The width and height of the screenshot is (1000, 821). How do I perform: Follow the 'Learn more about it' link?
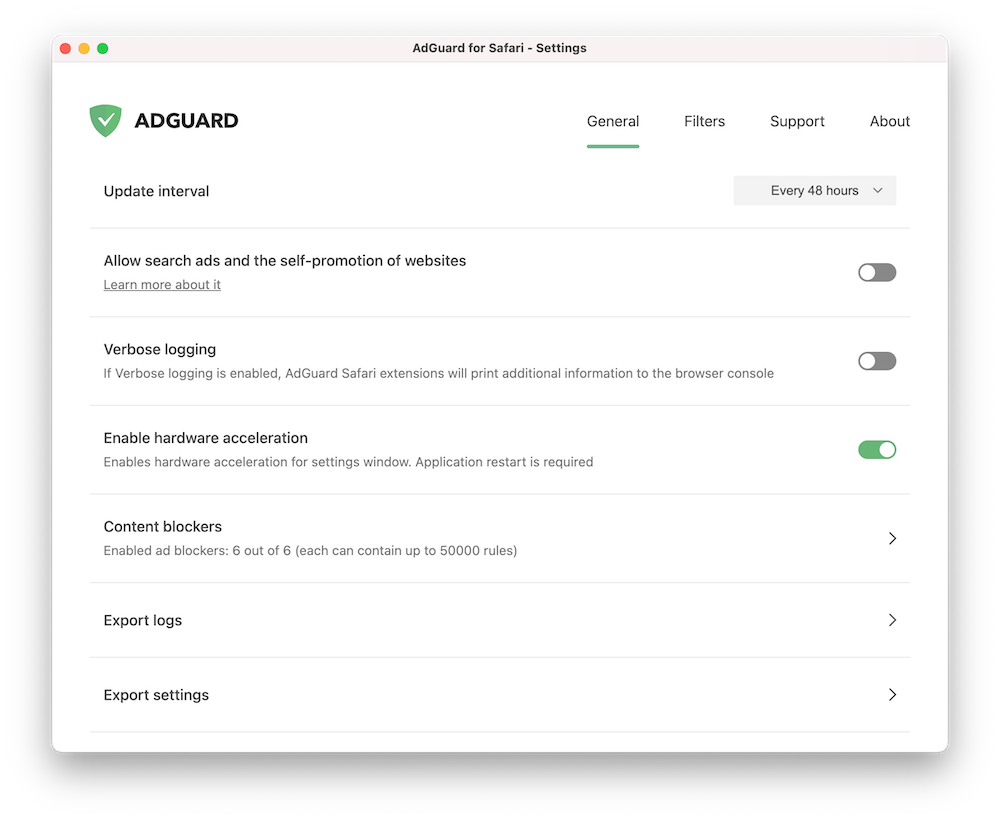[162, 285]
